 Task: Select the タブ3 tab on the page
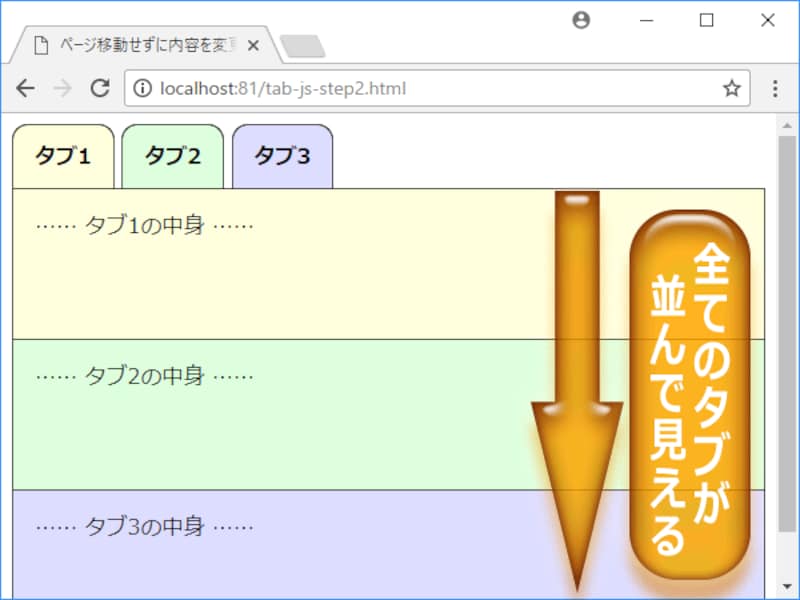tap(281, 156)
